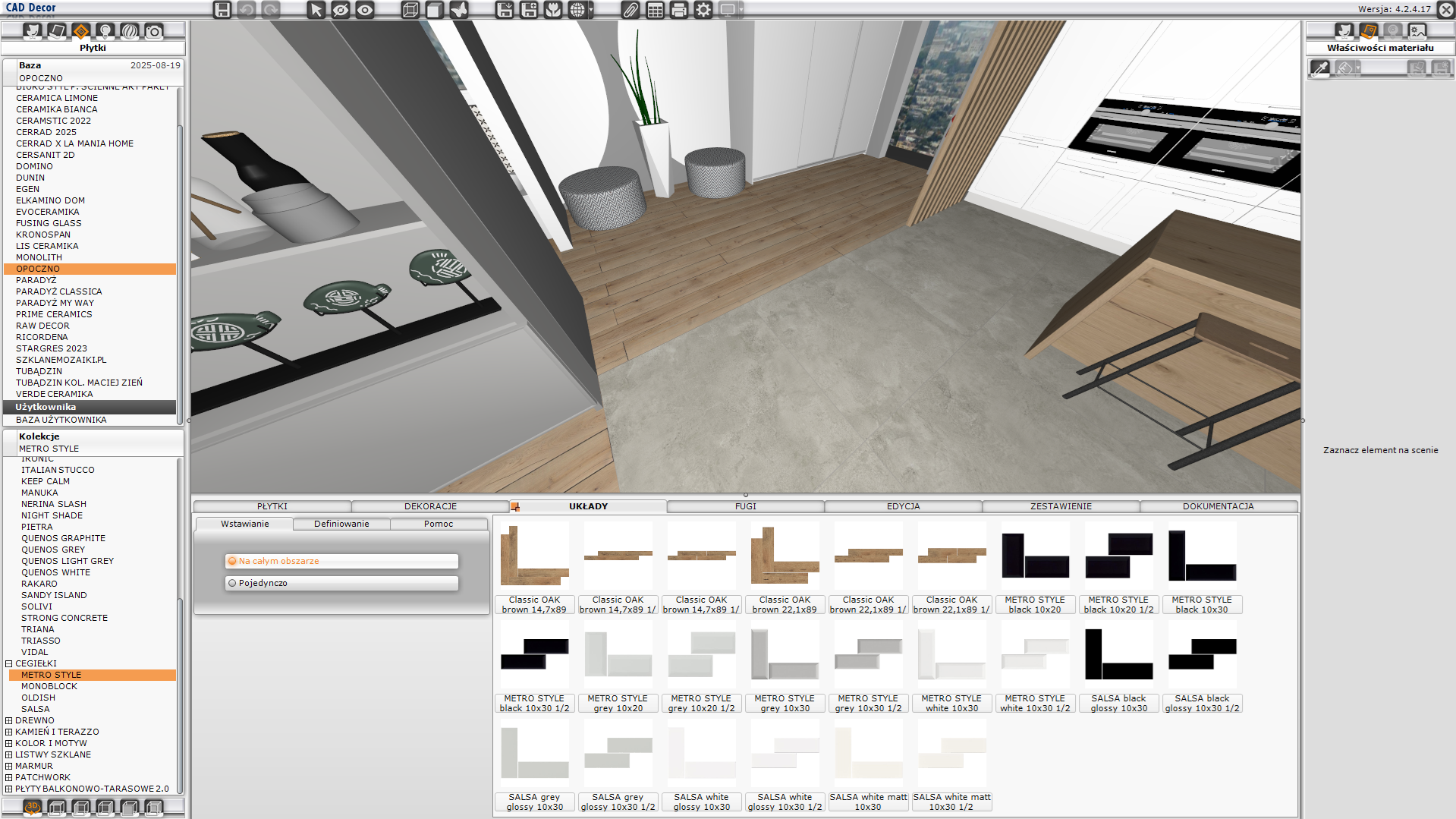Select the 'Na całym obszarze' radio option
This screenshot has width=1456, height=819.
pyautogui.click(x=232, y=561)
